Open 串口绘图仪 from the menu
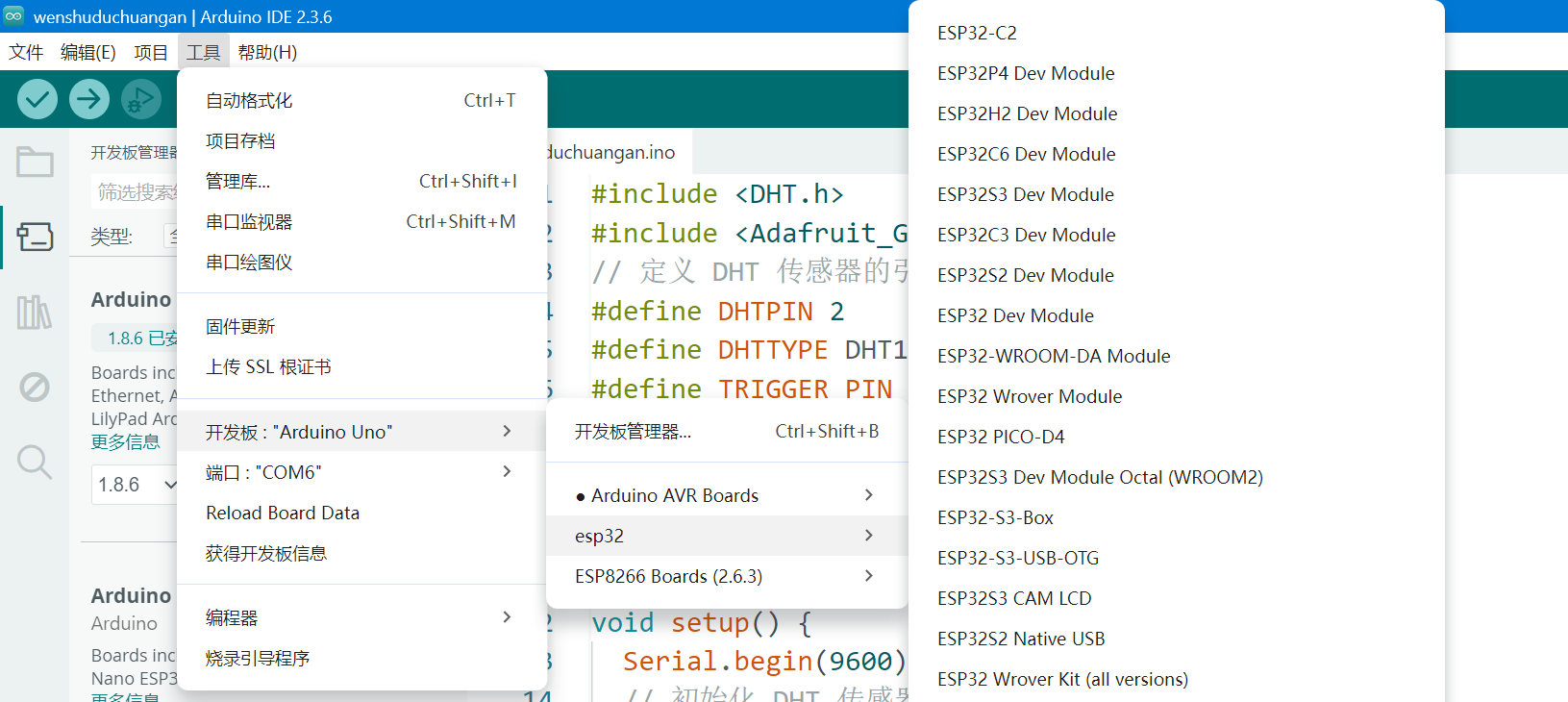 (361, 263)
